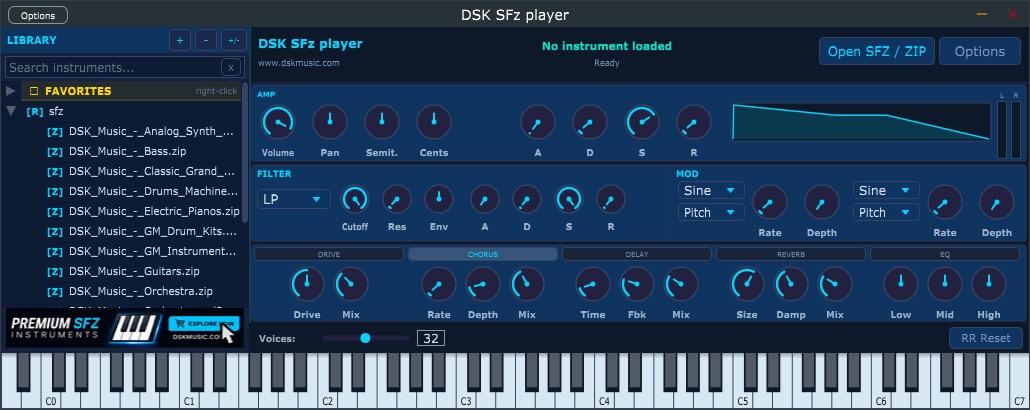Click the Drive amount knob
This screenshot has width=1030, height=410.
coord(307,285)
